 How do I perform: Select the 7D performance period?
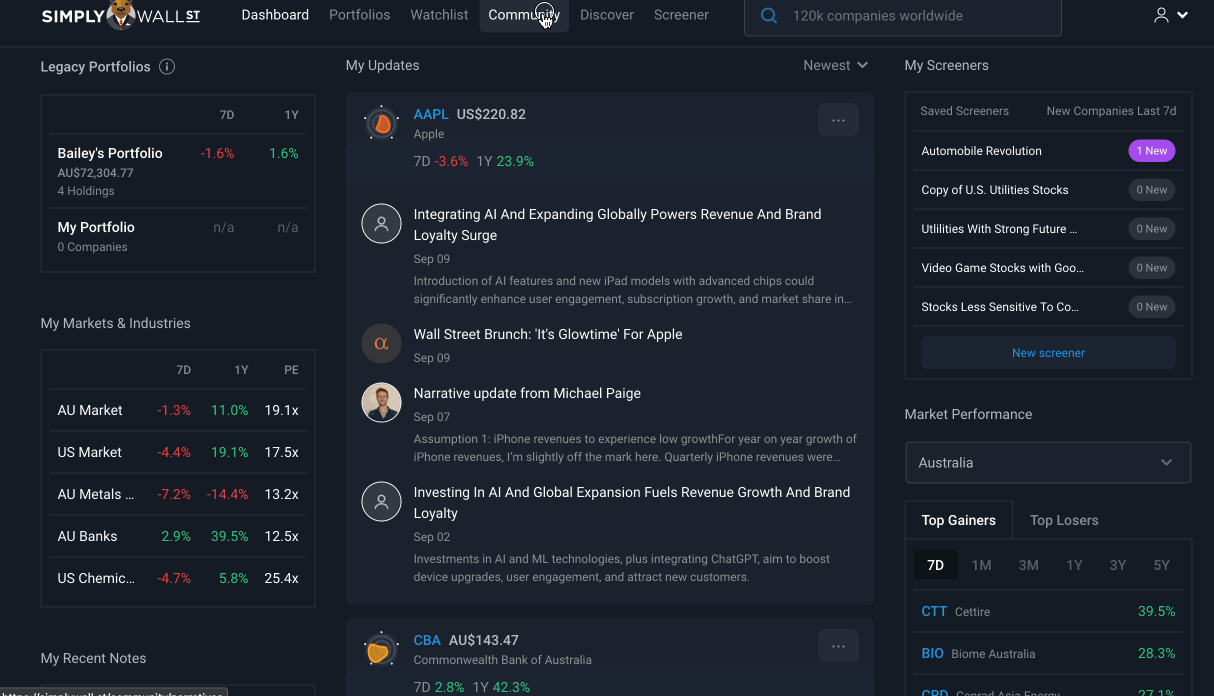[x=935, y=565]
